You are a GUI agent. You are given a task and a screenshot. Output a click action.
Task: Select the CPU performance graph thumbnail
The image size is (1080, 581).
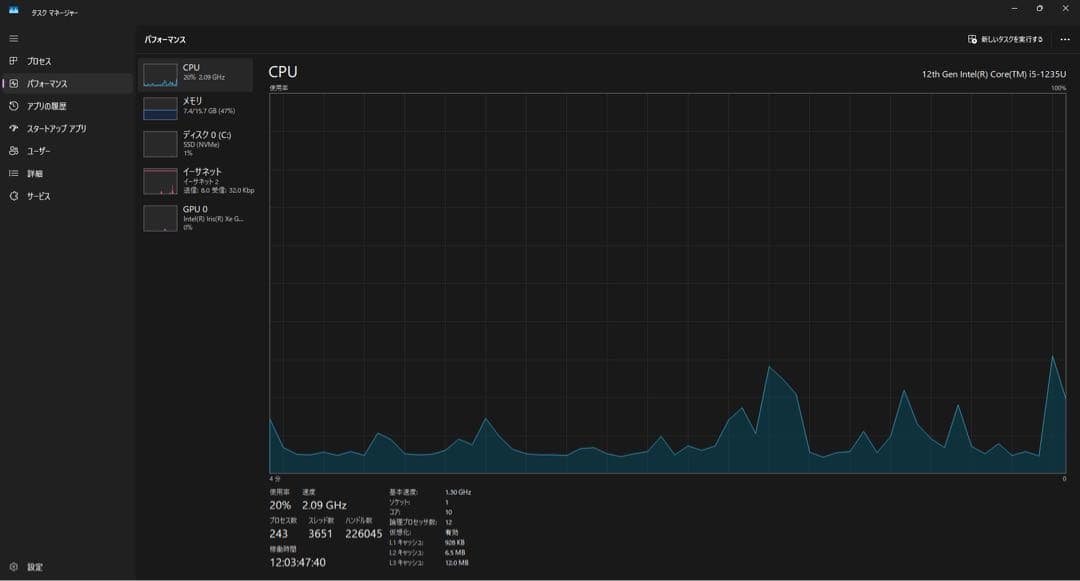(160, 76)
